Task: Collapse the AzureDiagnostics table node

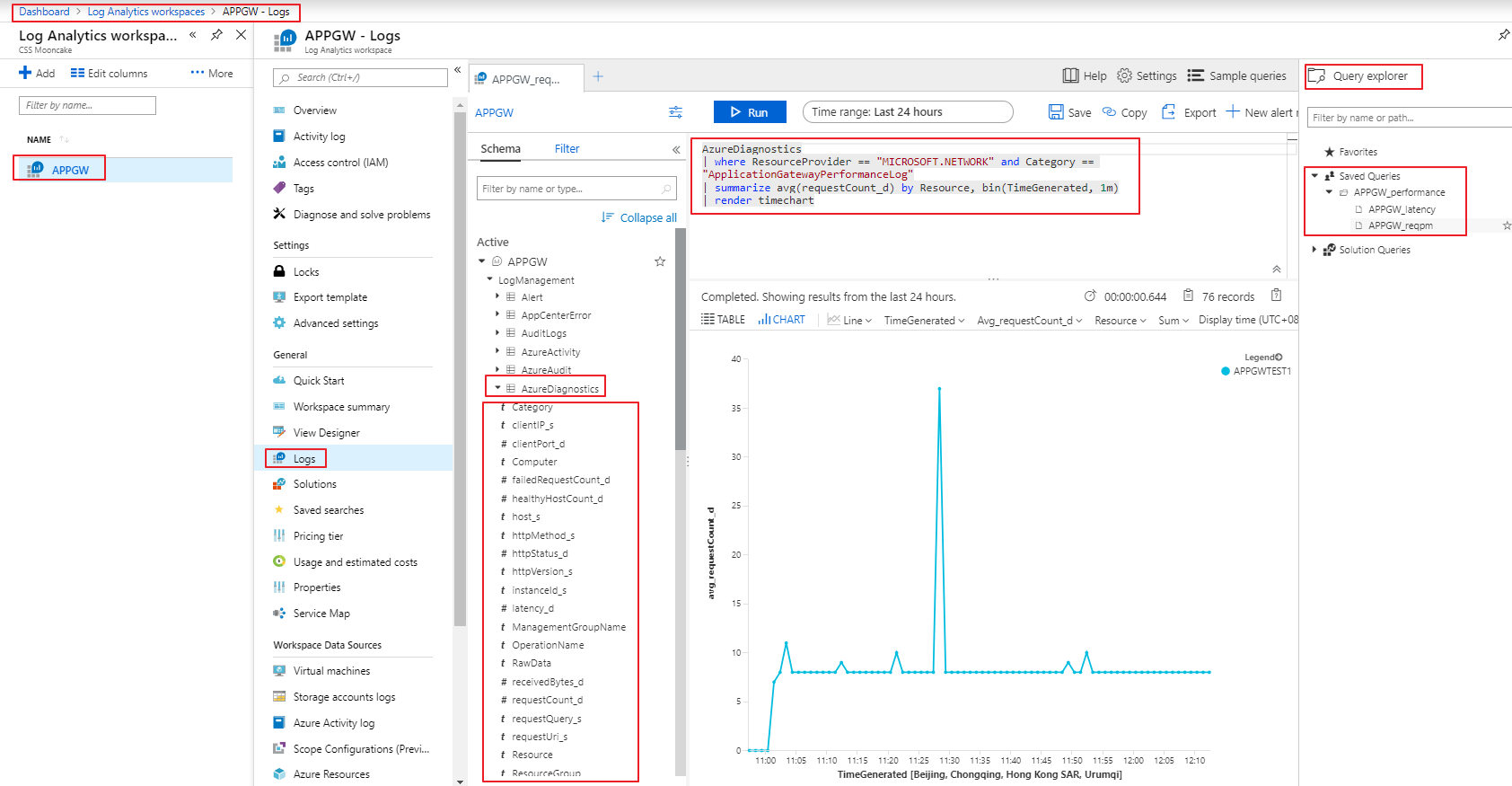Action: point(497,388)
